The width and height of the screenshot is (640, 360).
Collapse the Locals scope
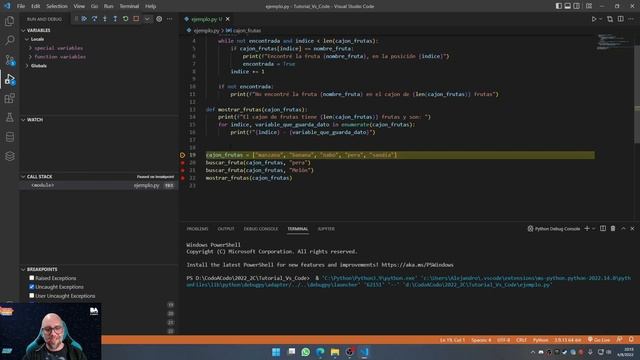tap(34, 39)
